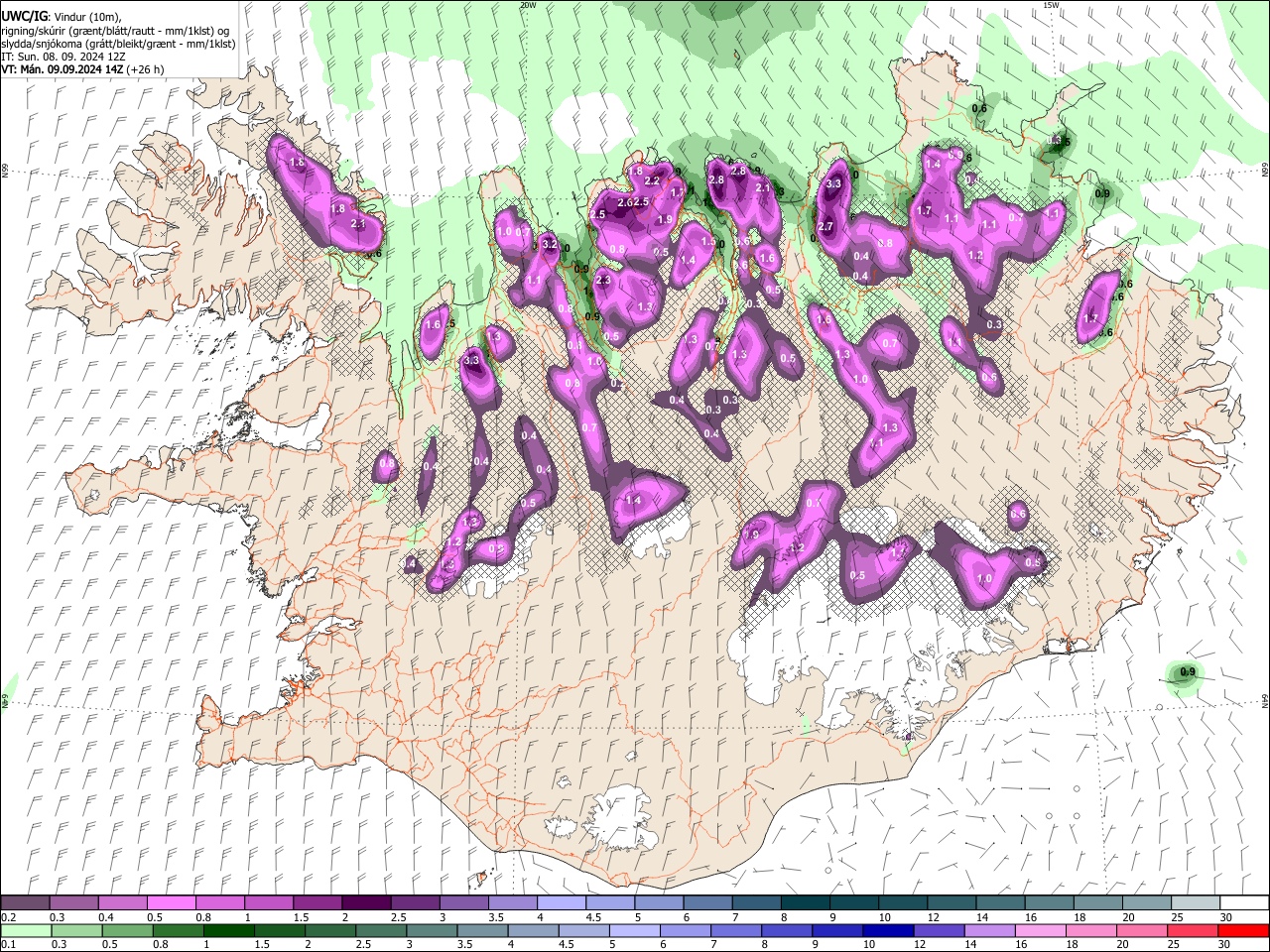Select the '3.2' precipitation value on the map

pos(550,244)
